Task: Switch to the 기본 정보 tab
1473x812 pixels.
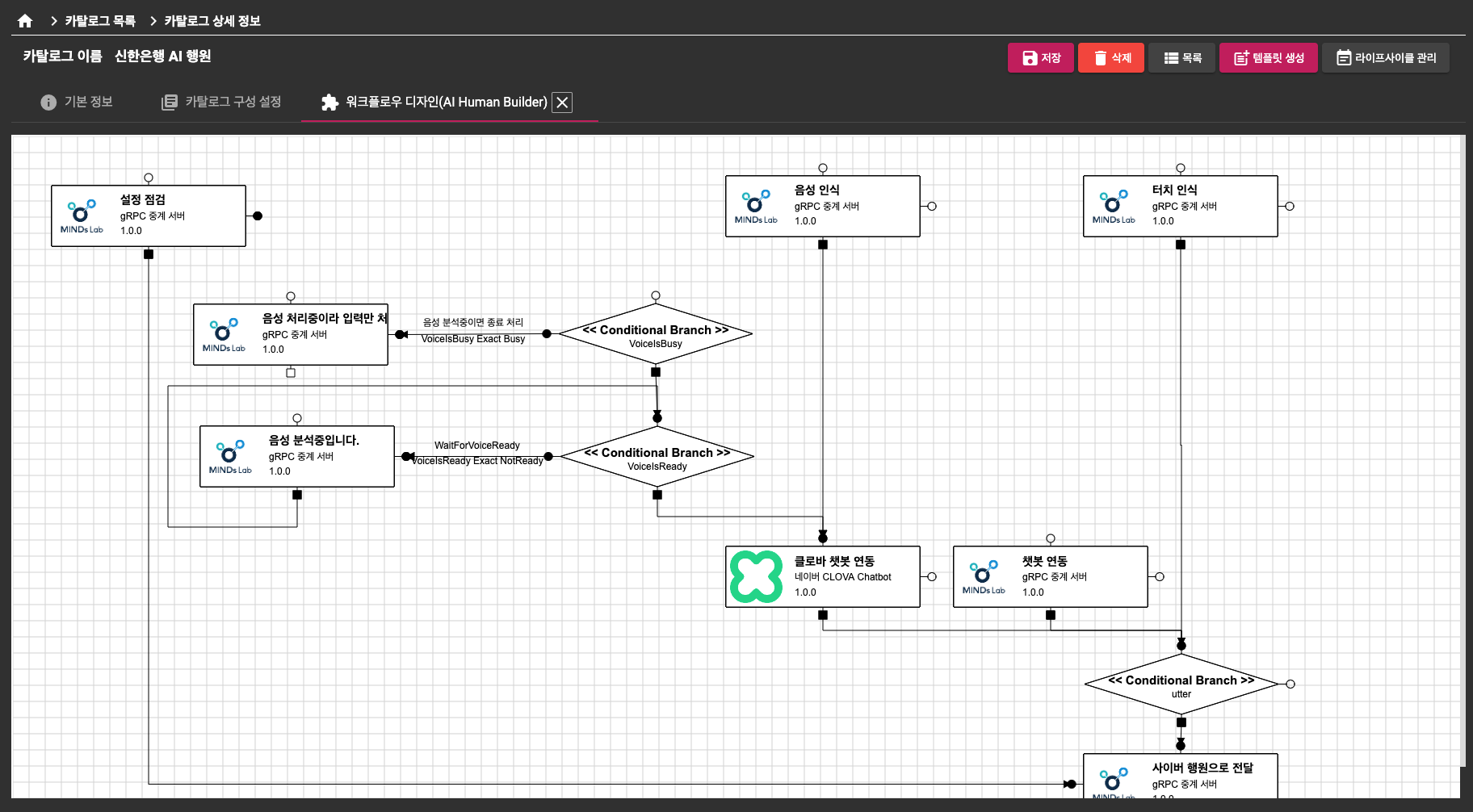Action: coord(77,102)
